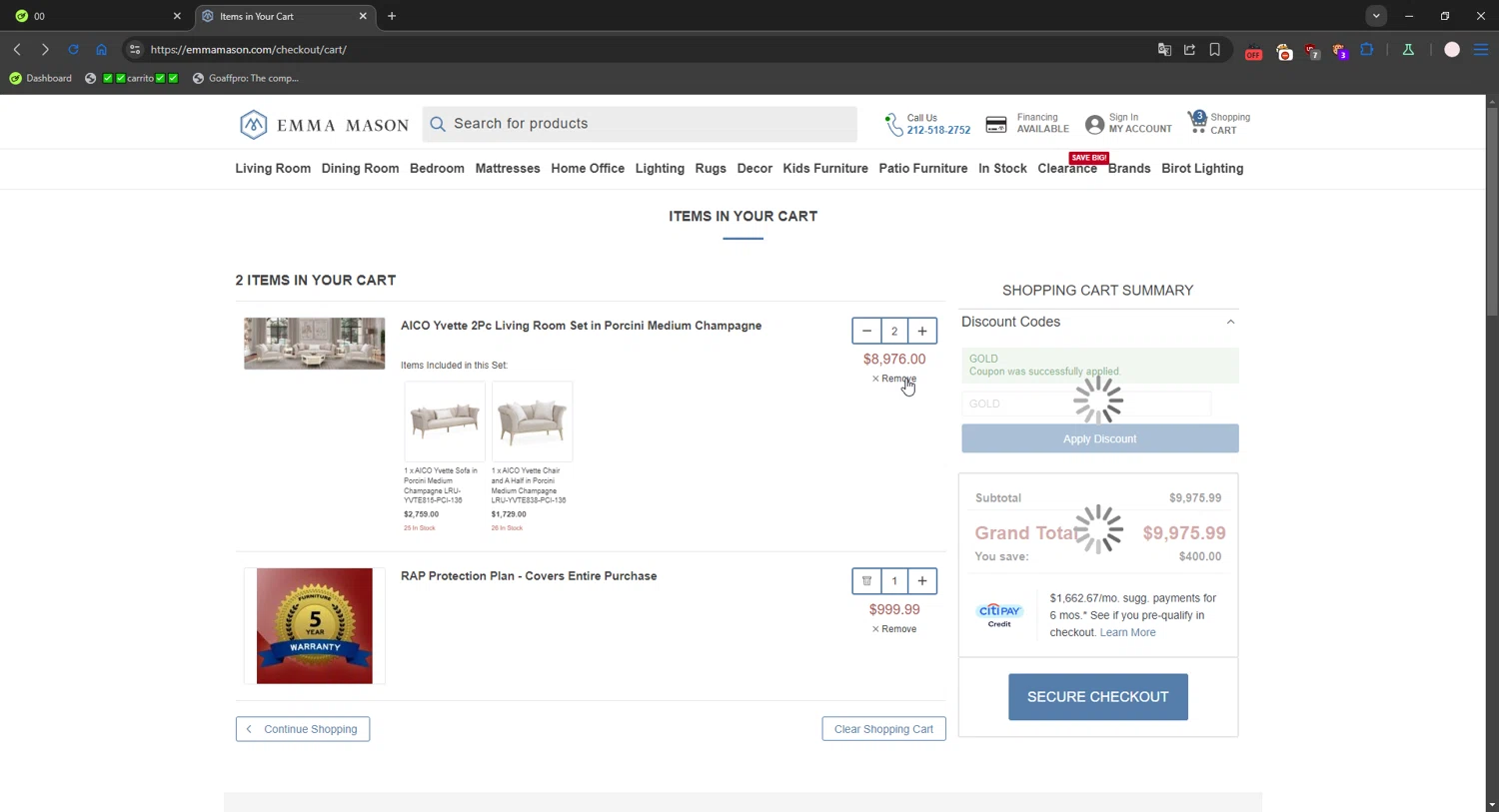The image size is (1499, 812).
Task: Open Clearance menu
Action: [x=1067, y=168]
